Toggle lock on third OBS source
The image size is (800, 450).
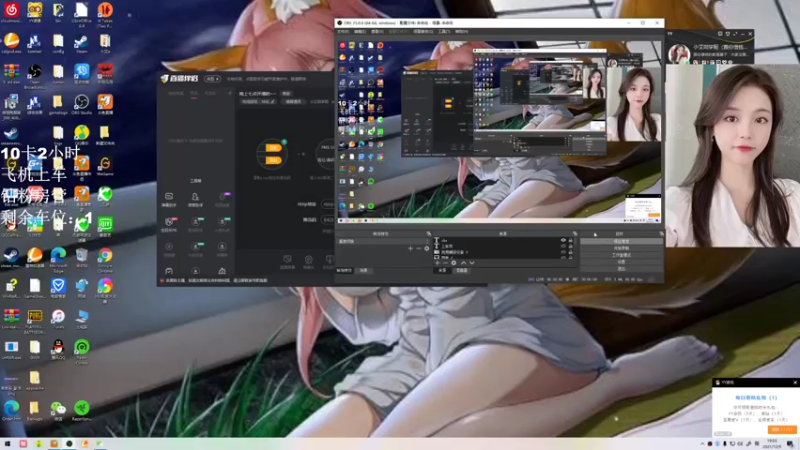[570, 252]
